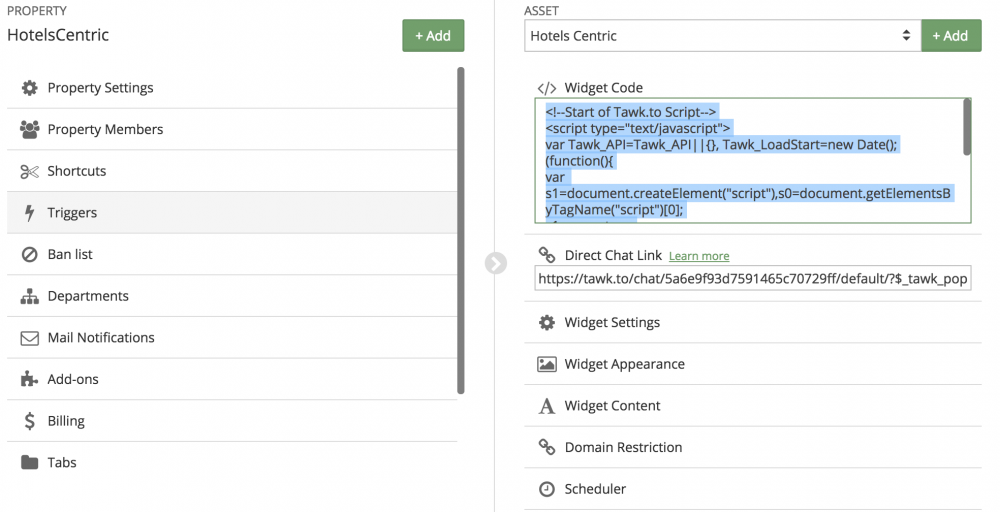Click the Triggers lightning bolt icon

pyautogui.click(x=29, y=213)
